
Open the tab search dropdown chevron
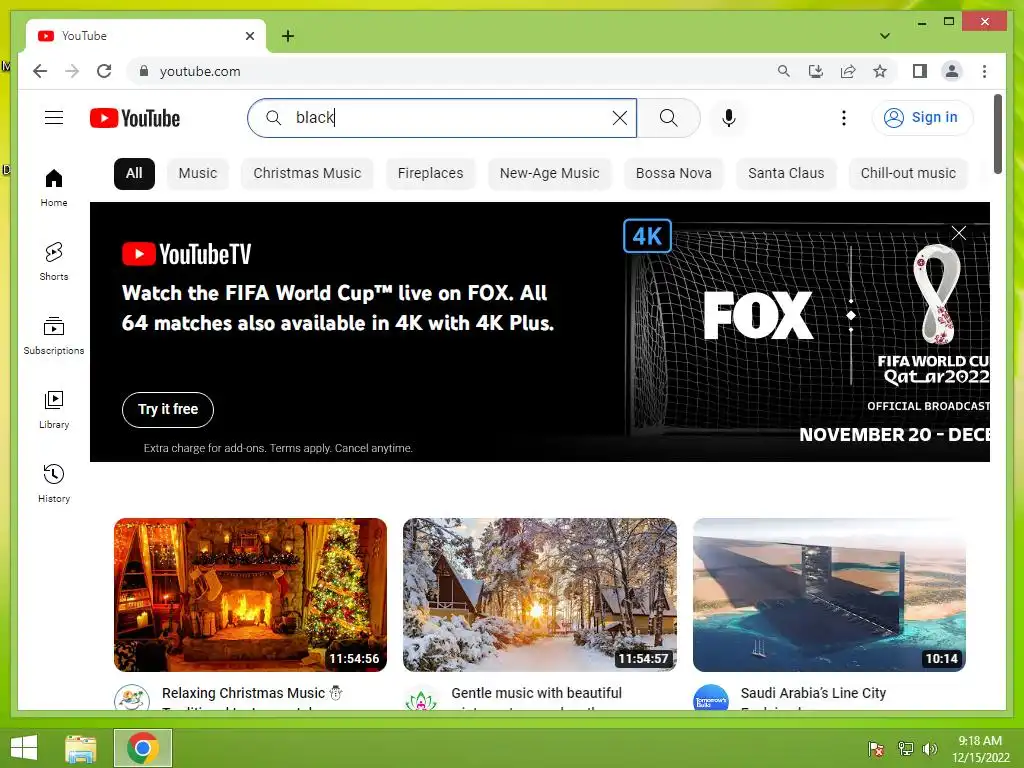[x=885, y=36]
